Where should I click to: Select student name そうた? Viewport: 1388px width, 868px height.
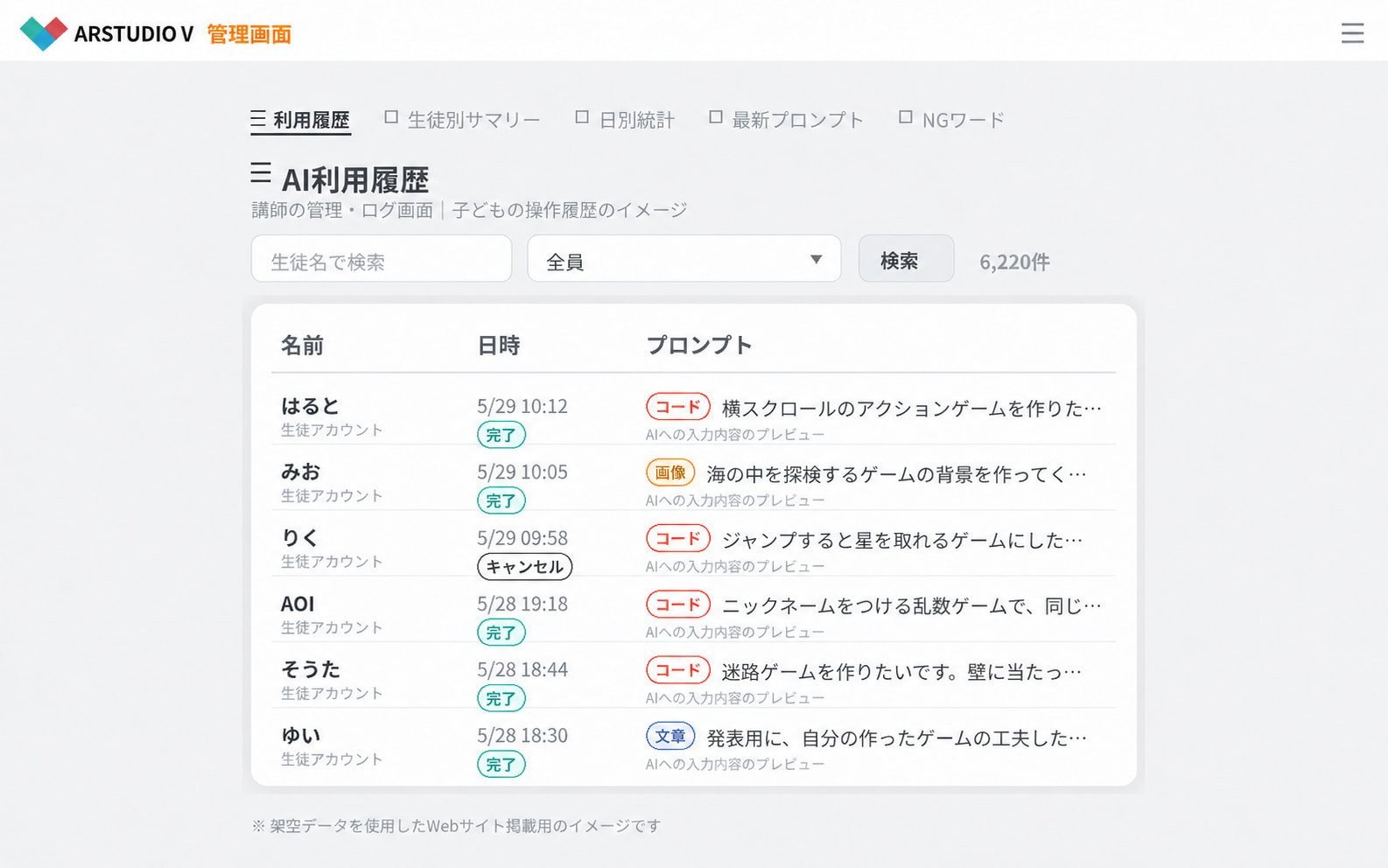310,669
